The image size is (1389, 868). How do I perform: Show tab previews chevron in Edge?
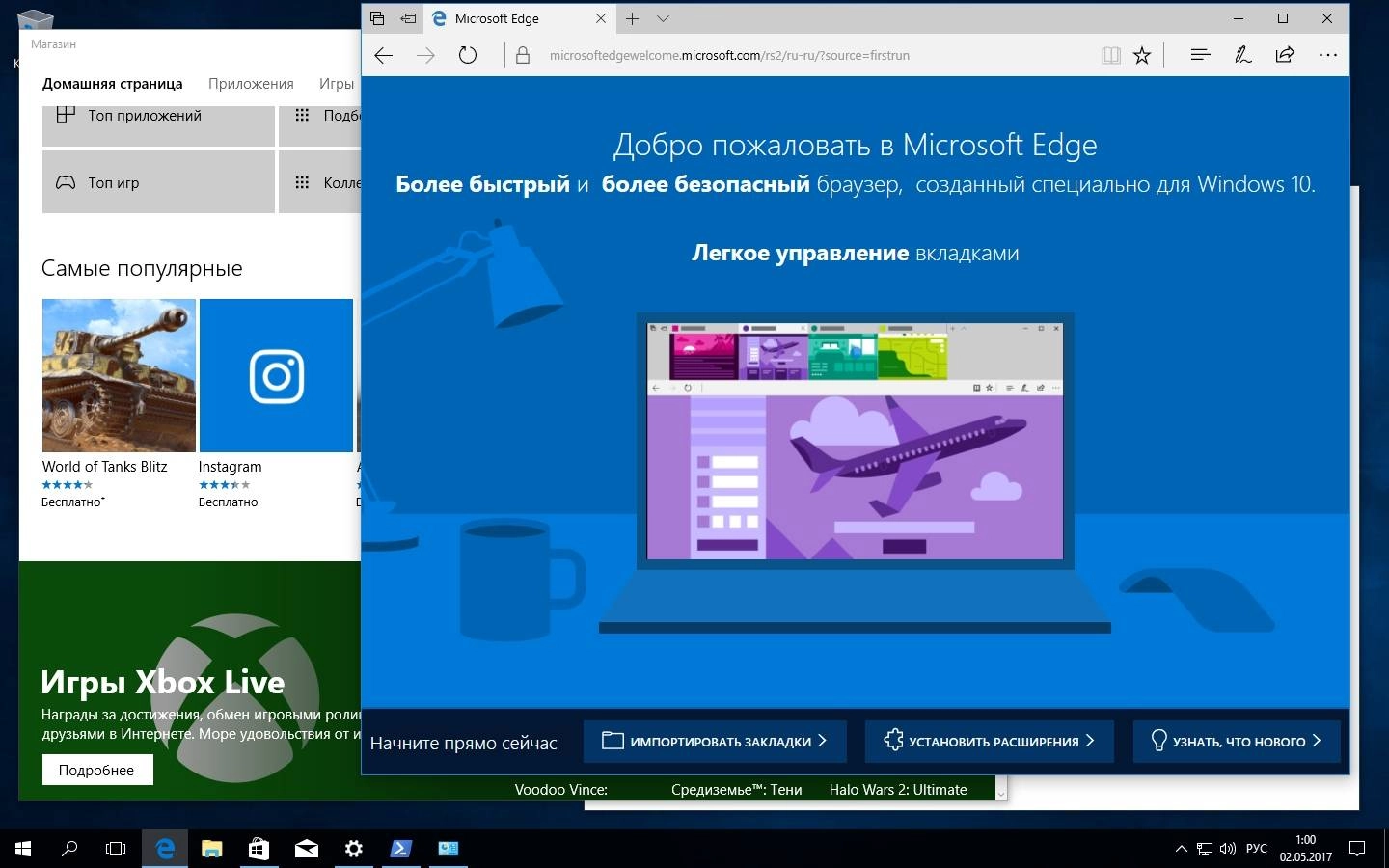pos(663,18)
